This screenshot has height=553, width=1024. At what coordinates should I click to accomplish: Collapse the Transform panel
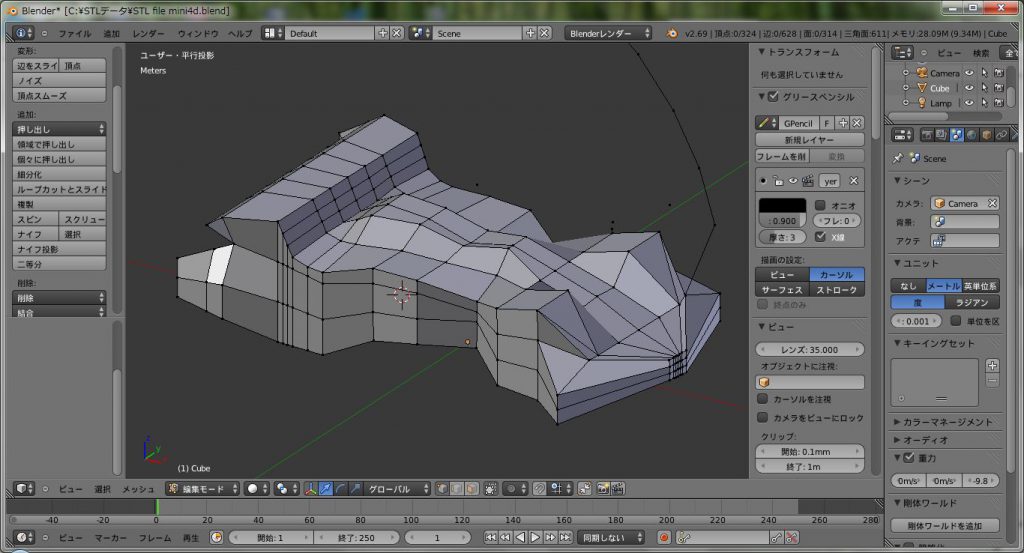point(761,52)
